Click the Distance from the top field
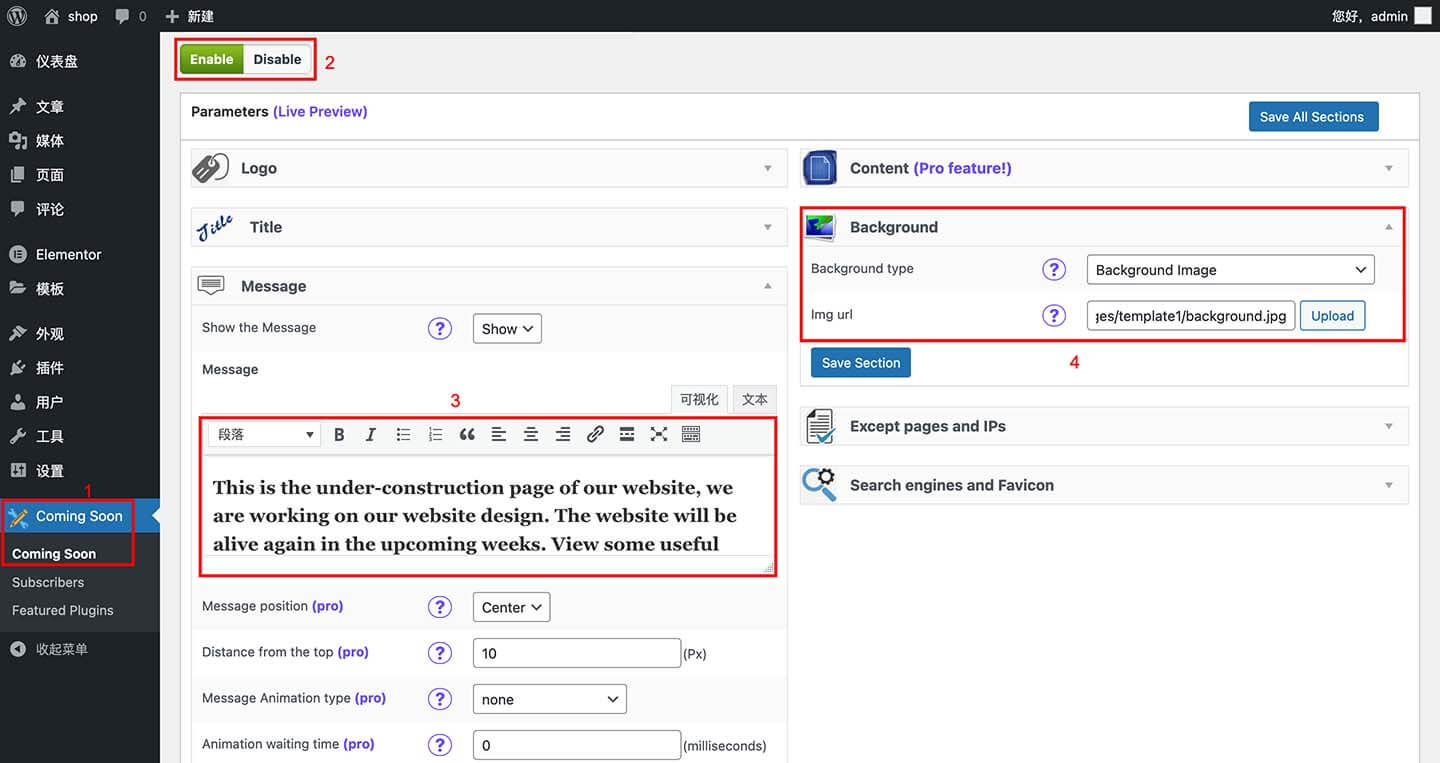The height and width of the screenshot is (763, 1440). click(x=577, y=653)
